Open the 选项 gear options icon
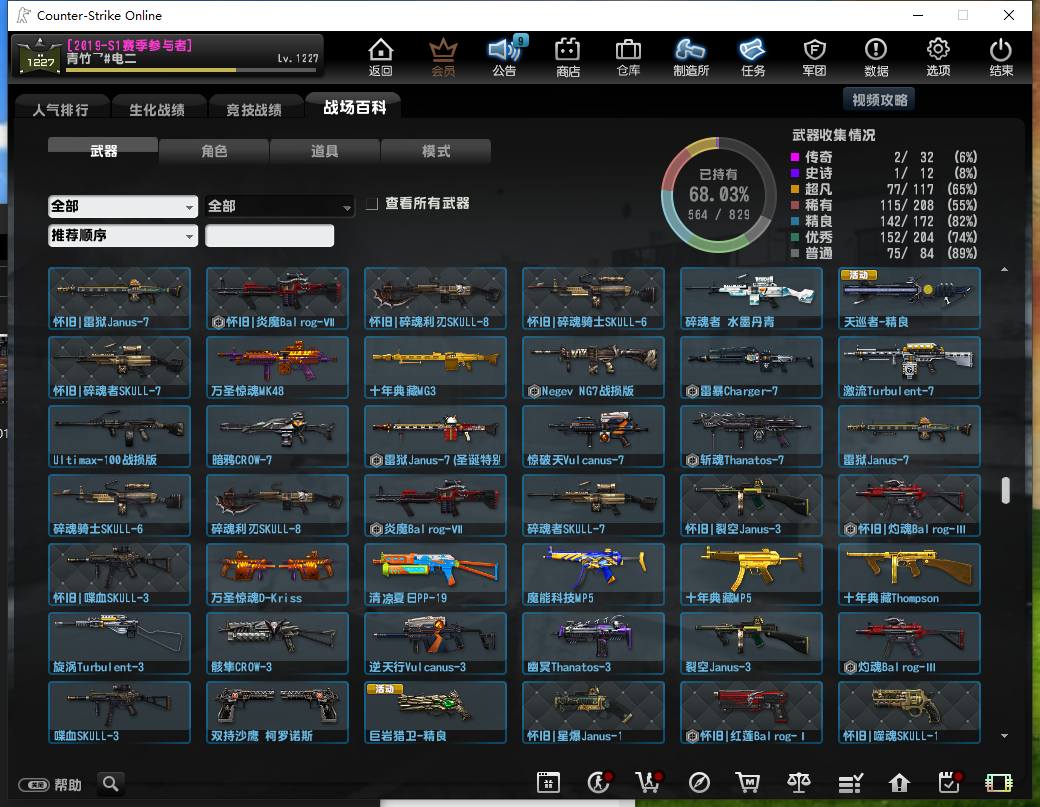1040x807 pixels. (938, 57)
